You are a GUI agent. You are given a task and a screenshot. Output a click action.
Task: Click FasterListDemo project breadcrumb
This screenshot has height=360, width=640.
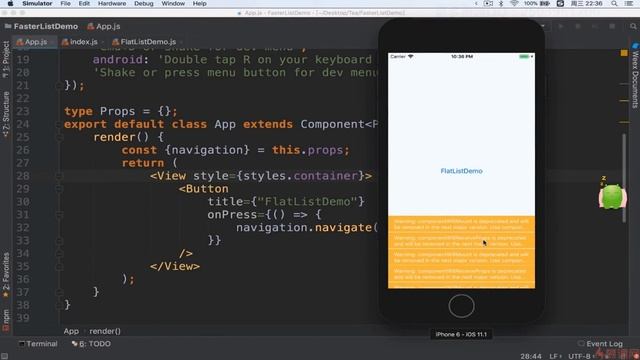[41, 26]
